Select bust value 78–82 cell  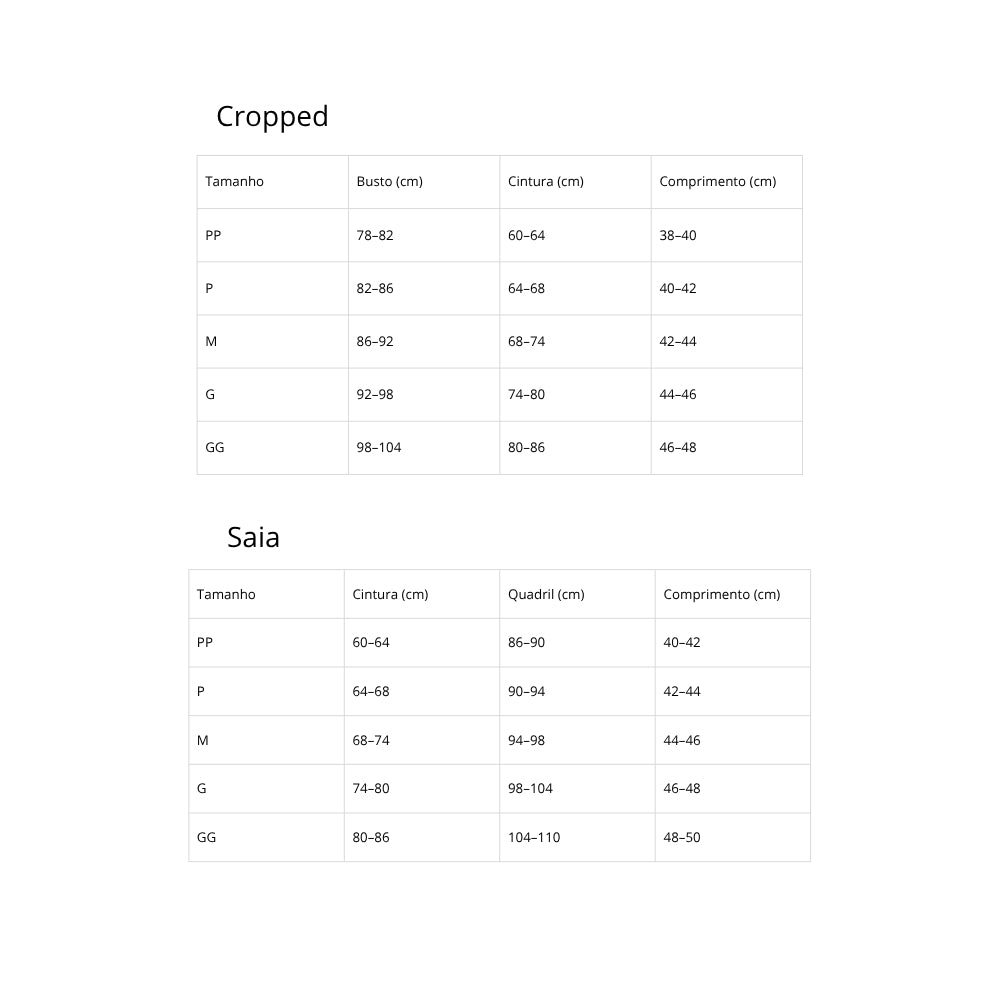(x=375, y=236)
